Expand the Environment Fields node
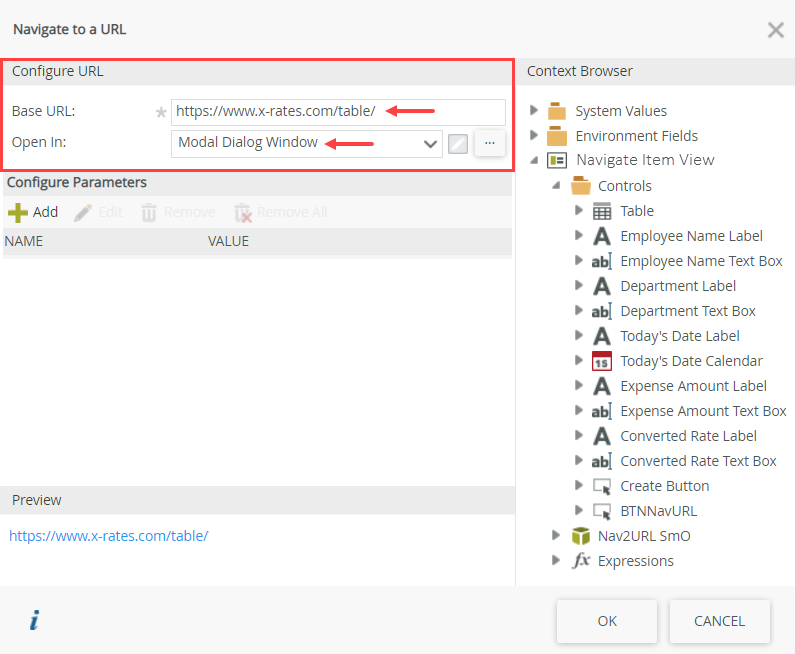 click(533, 135)
